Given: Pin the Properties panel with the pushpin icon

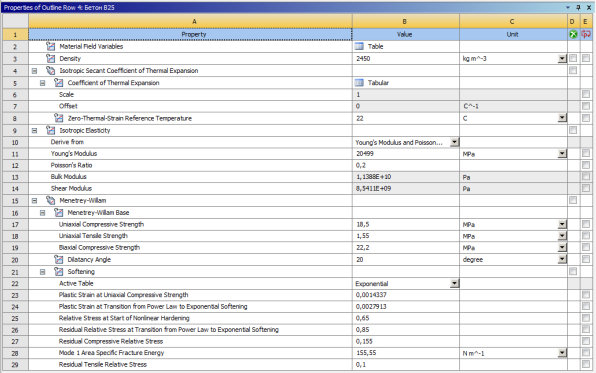Looking at the screenshot, I should (578, 7).
